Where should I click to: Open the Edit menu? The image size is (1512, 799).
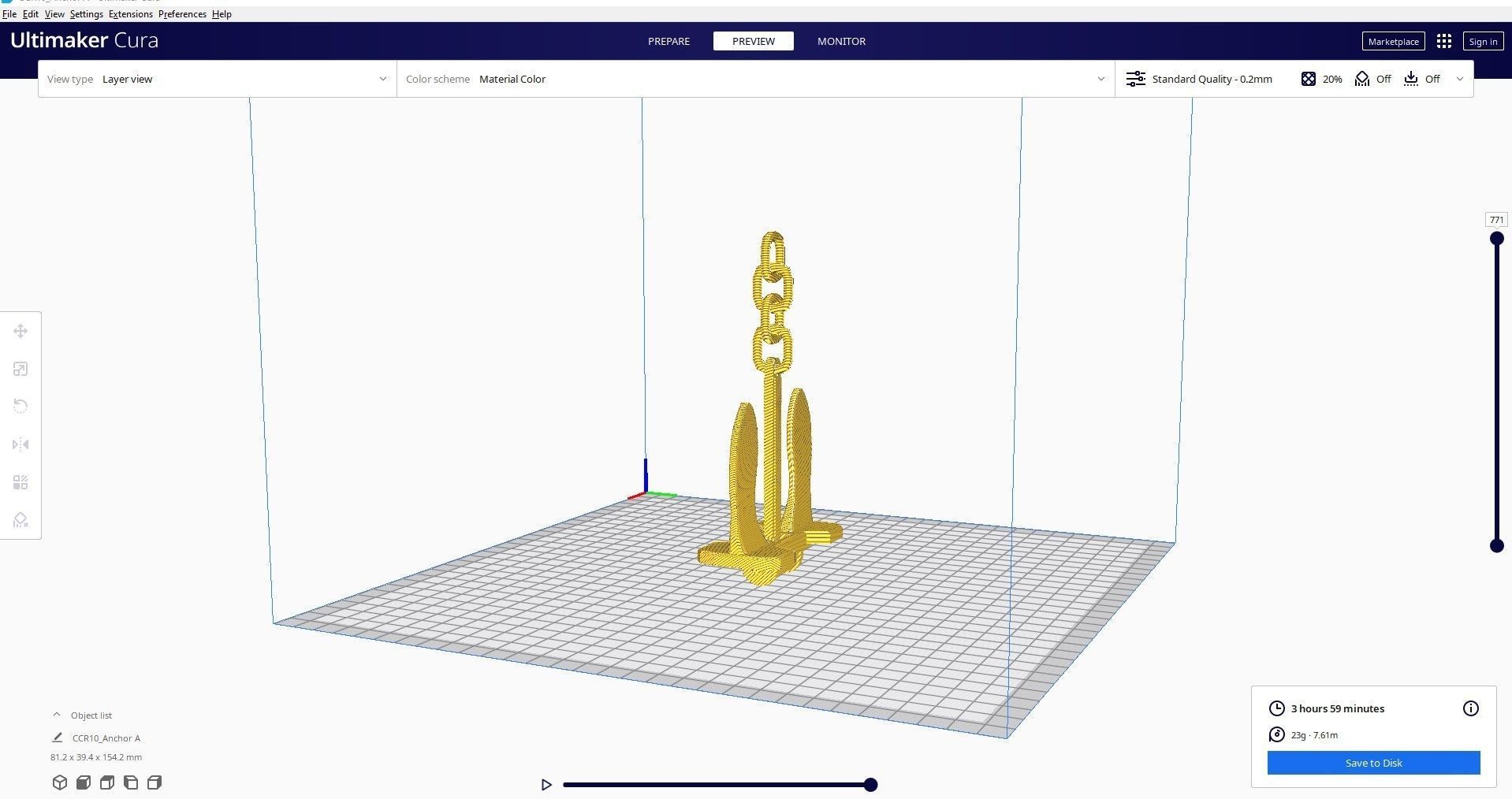[31, 14]
